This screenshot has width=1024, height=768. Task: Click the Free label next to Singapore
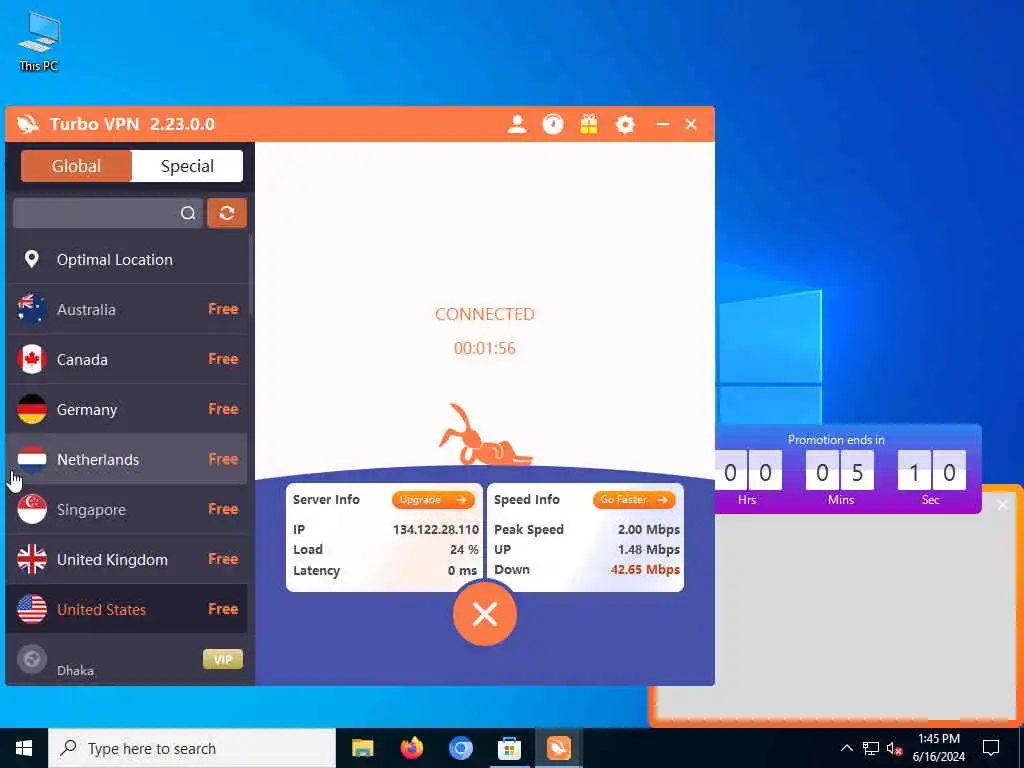[x=223, y=509]
